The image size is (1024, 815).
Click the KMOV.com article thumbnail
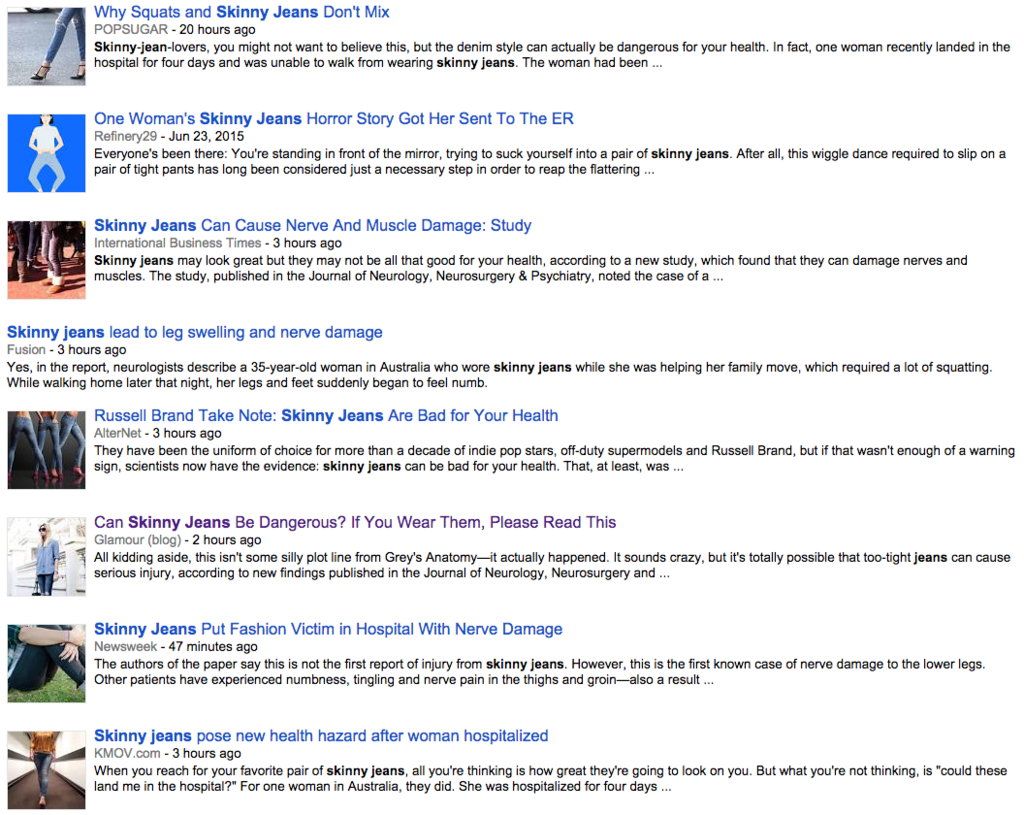click(46, 770)
